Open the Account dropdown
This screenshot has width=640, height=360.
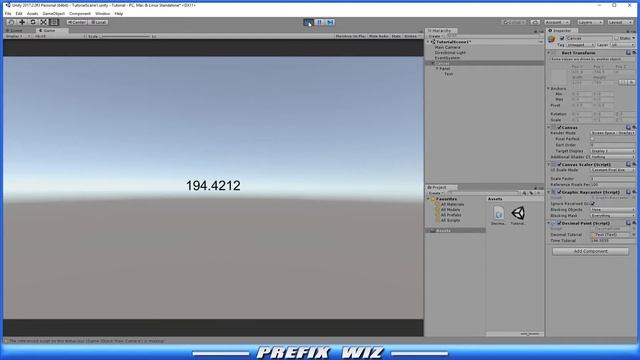(x=557, y=22)
